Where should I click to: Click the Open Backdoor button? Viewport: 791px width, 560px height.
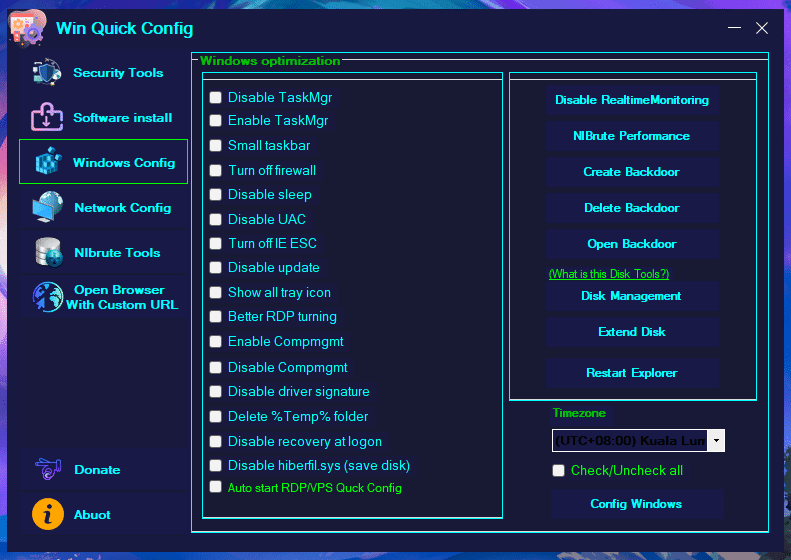632,244
